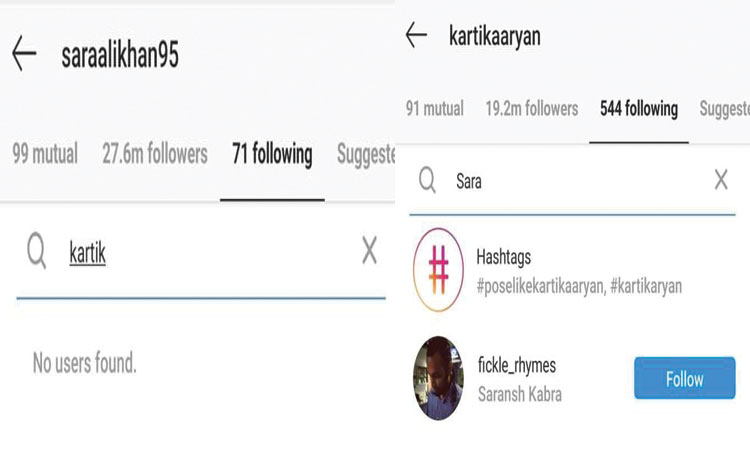Open fickle_rhymes profile picture
750x450 pixels.
coord(438,378)
